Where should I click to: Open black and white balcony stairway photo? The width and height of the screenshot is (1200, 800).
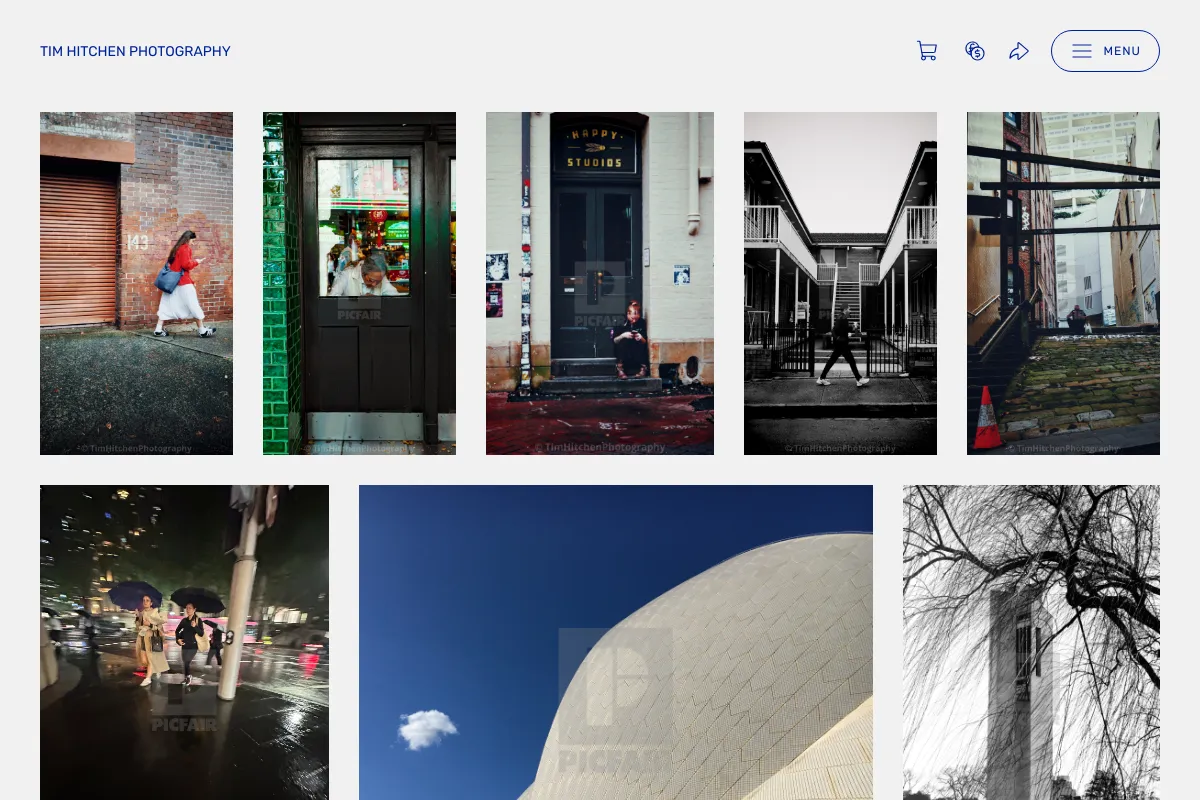pos(840,283)
